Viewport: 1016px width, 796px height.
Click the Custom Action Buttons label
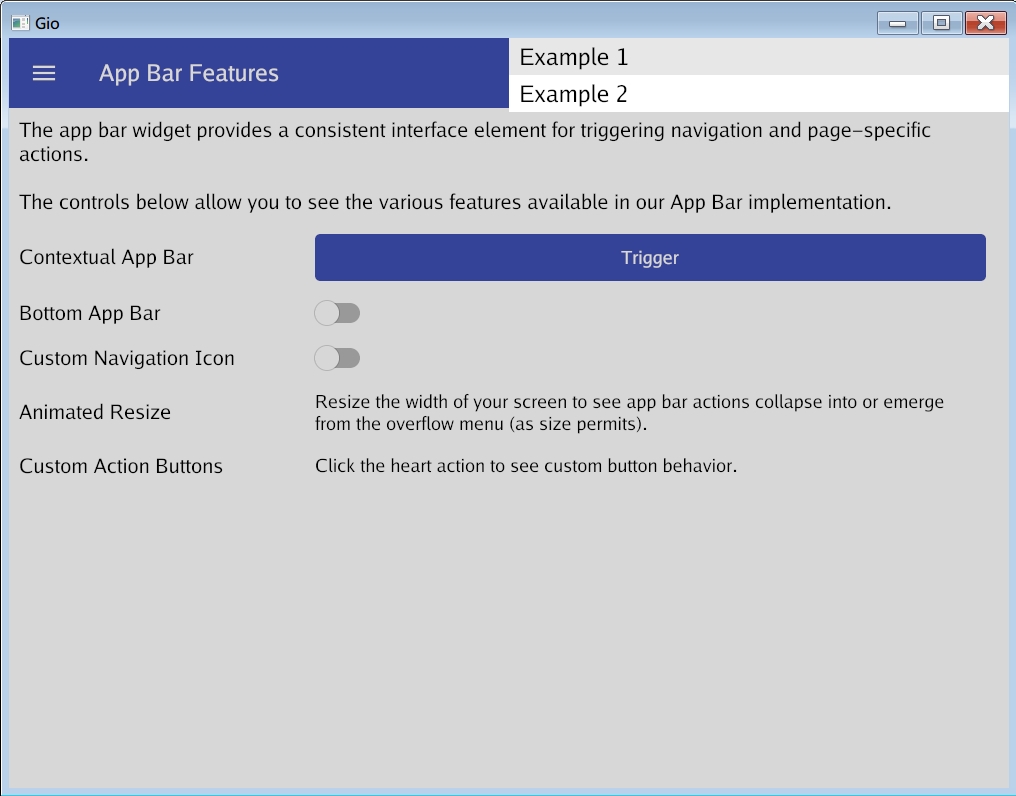[121, 466]
